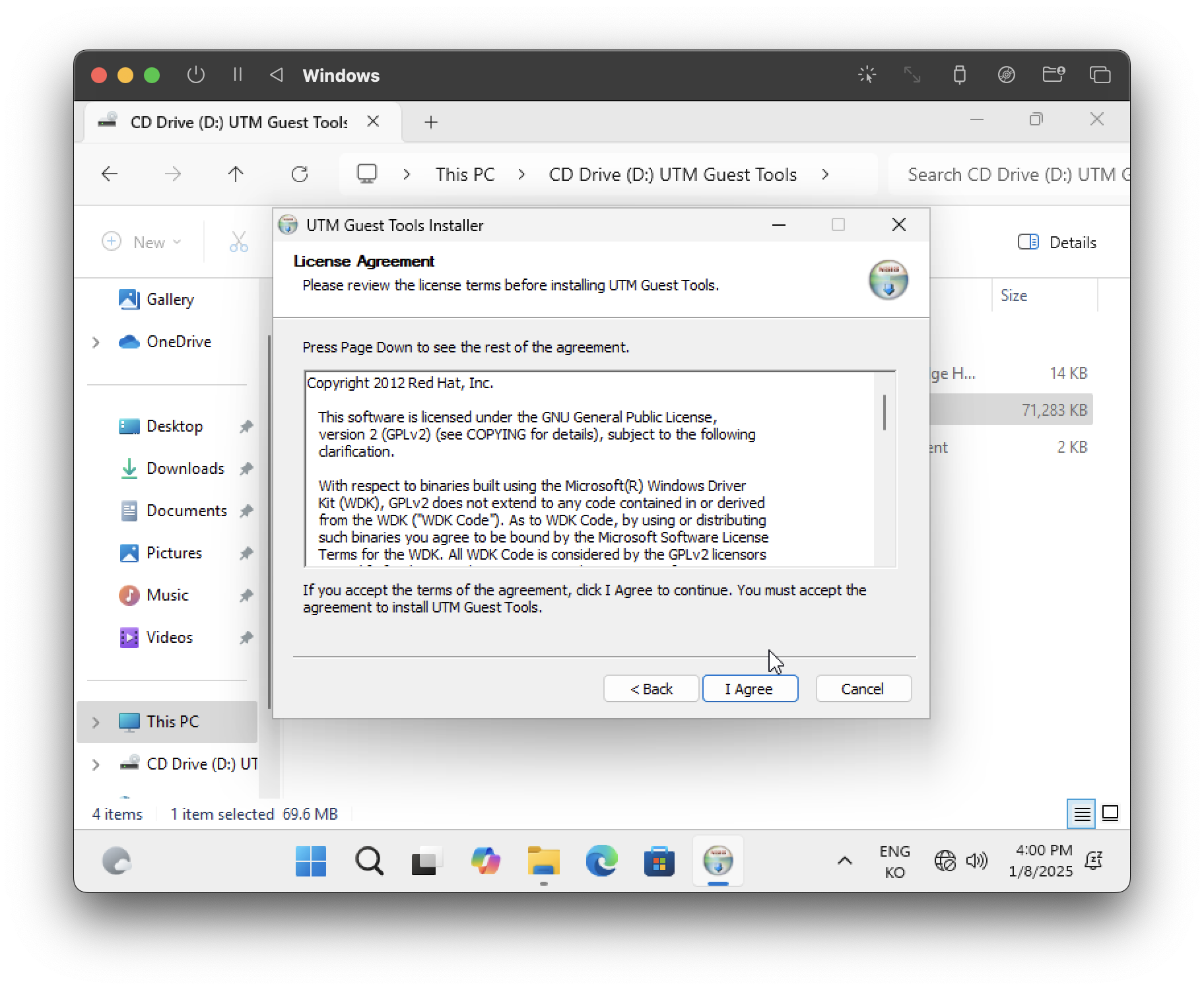Open the clock showing 4:00 PM

coord(1040,861)
